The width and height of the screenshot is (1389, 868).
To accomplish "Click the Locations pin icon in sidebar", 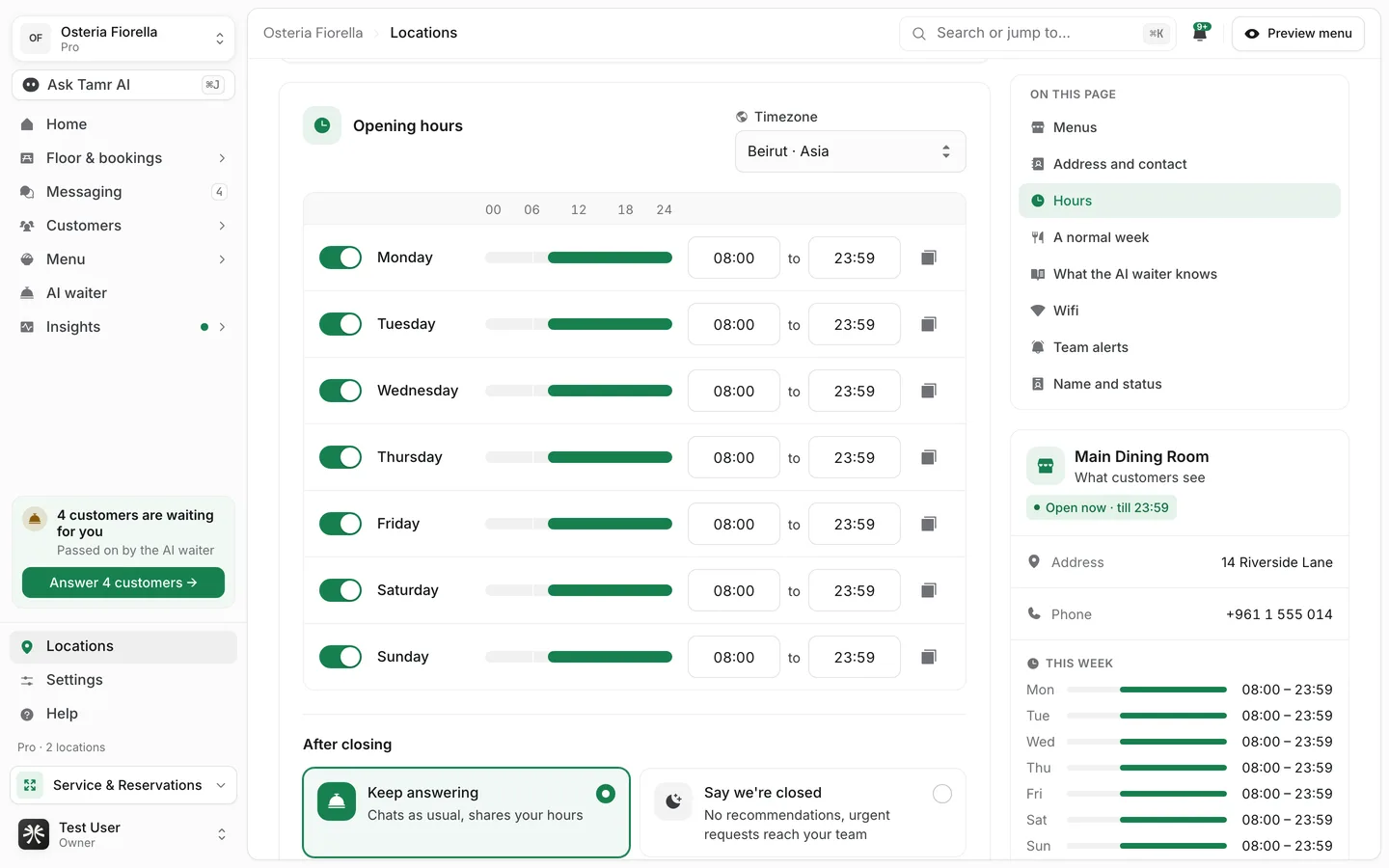I will tap(27, 646).
